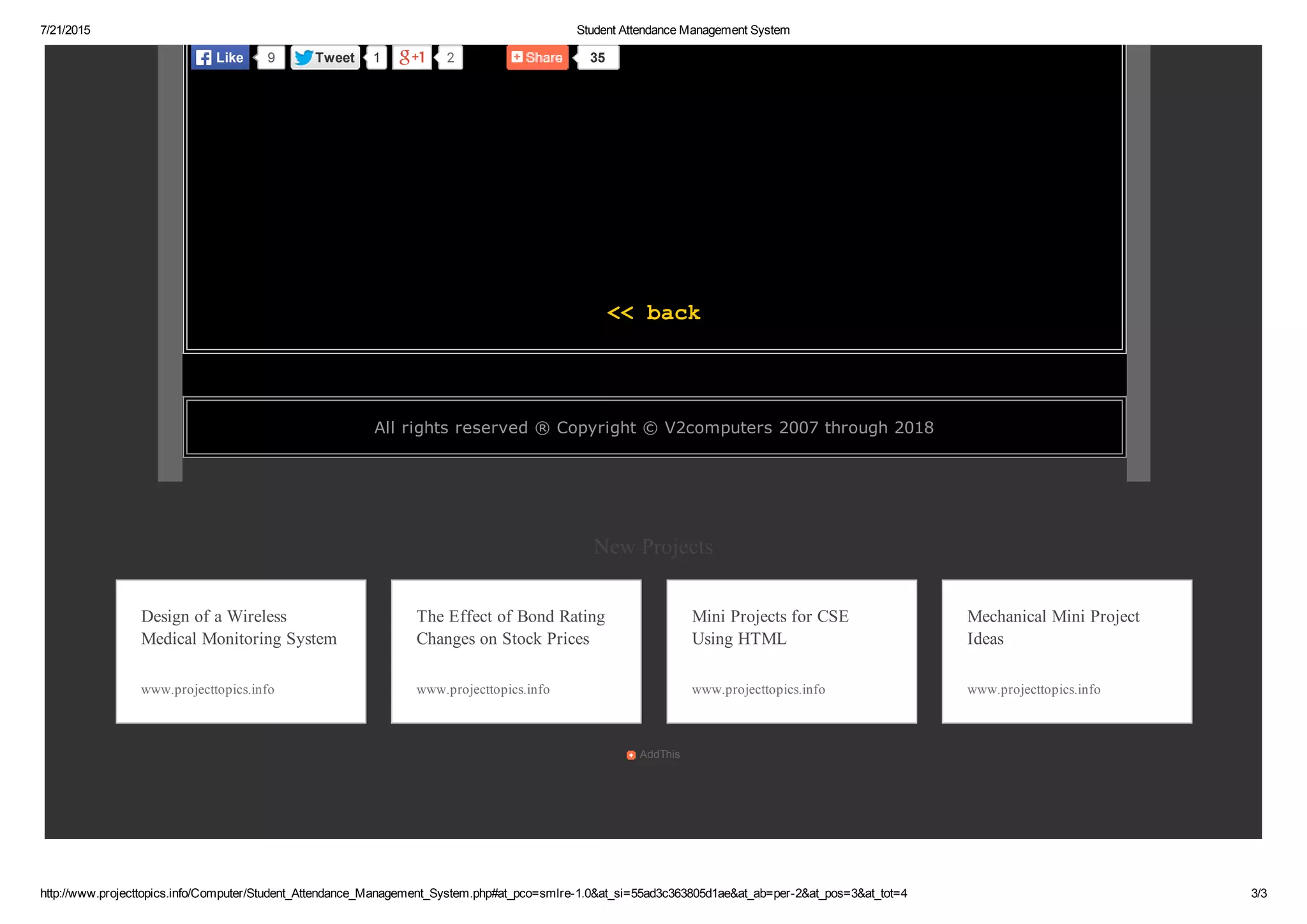The image size is (1307, 924).
Task: Open Mini Projects for CSE Using HTML card
Action: 792,652
